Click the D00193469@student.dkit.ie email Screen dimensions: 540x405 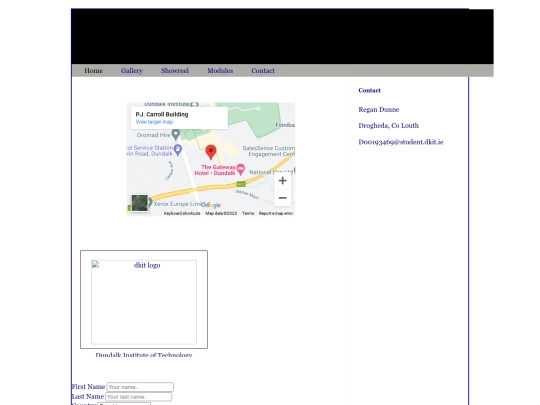(x=401, y=142)
